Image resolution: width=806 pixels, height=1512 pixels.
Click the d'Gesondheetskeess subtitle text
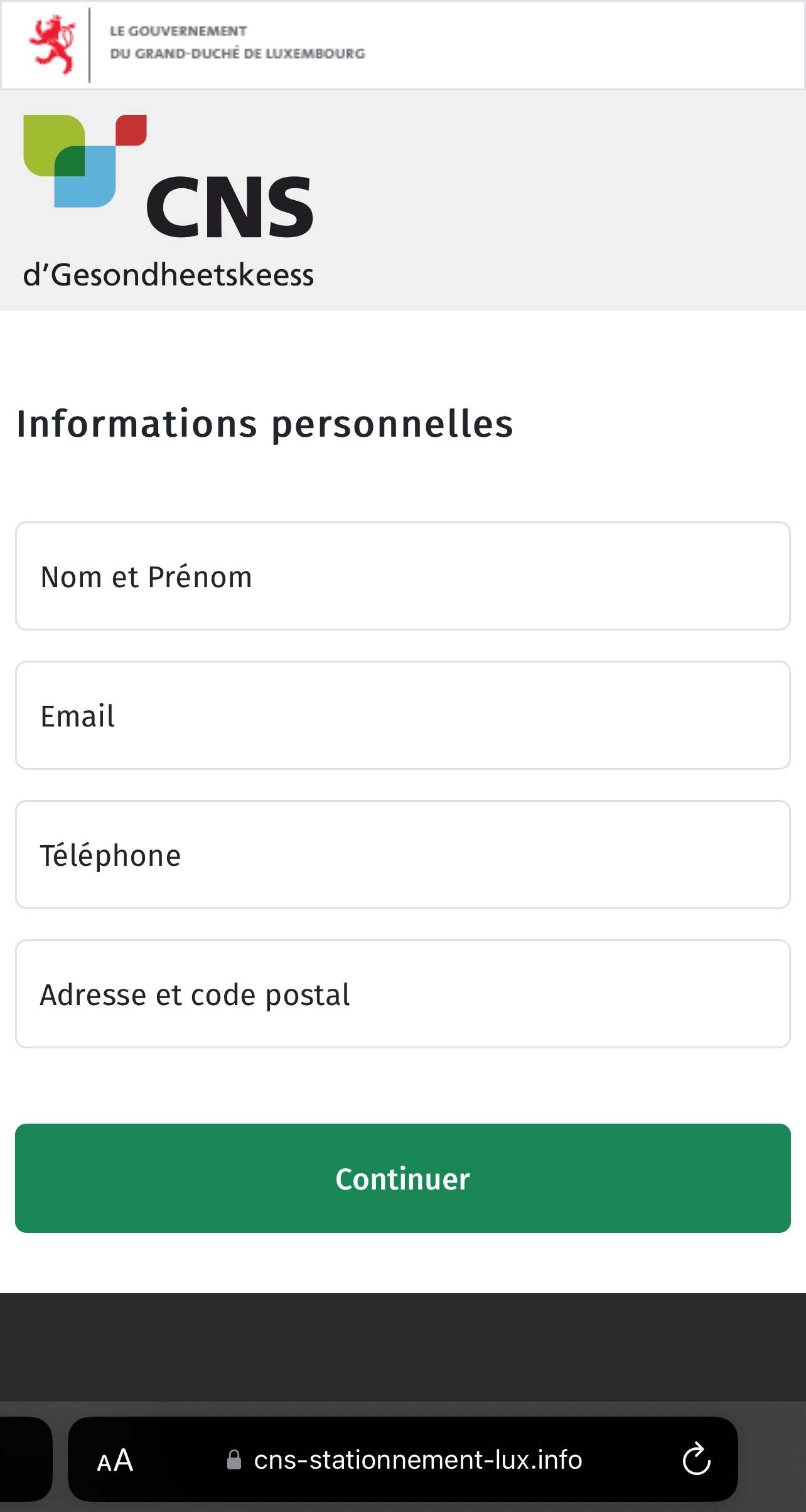[168, 275]
